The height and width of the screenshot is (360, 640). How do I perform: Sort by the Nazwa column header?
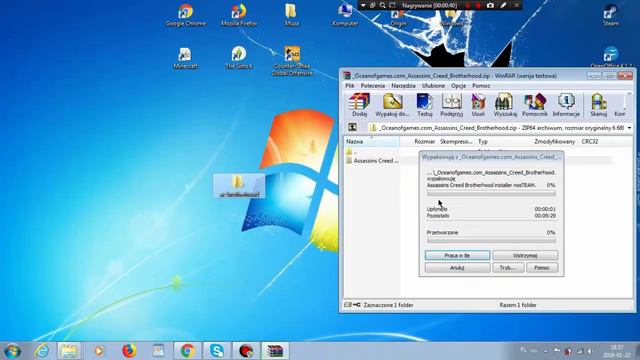[x=372, y=141]
